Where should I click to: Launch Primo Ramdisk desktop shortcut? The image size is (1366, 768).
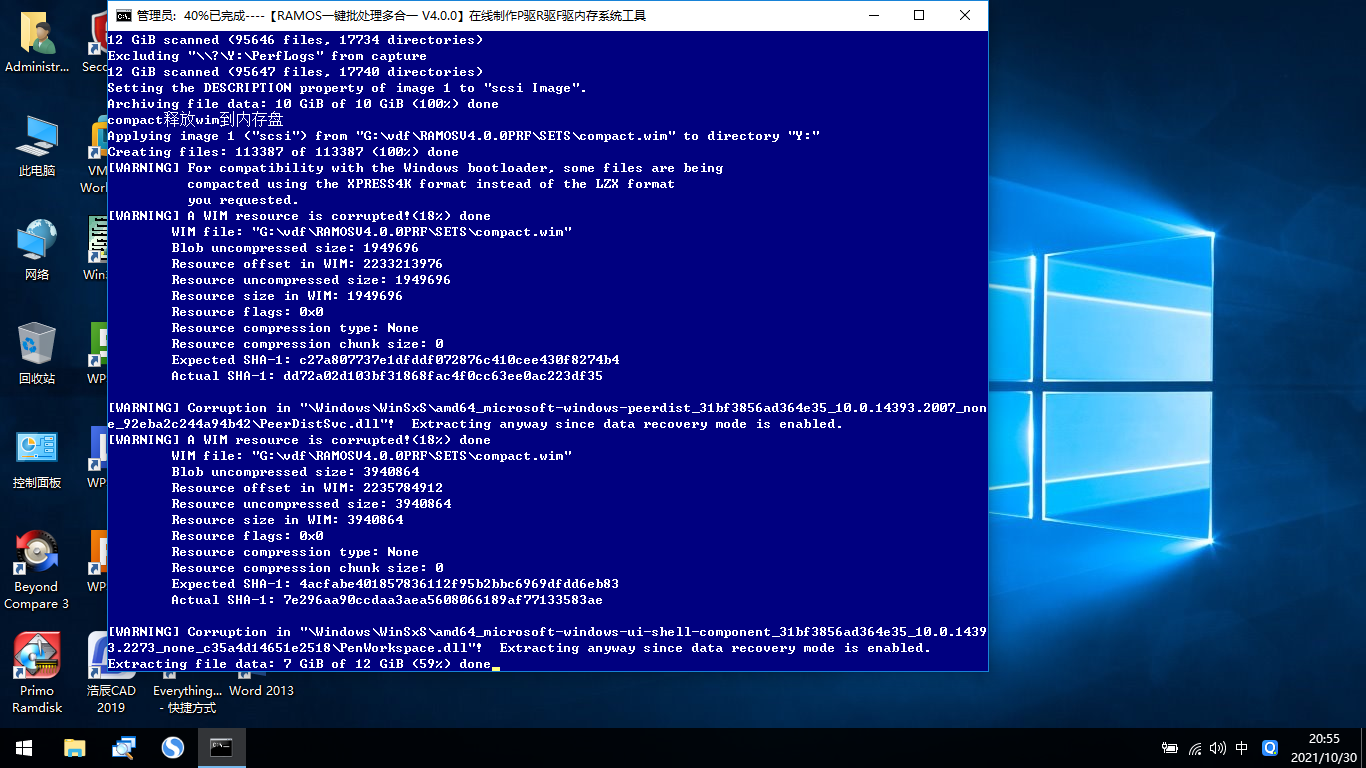tap(37, 664)
